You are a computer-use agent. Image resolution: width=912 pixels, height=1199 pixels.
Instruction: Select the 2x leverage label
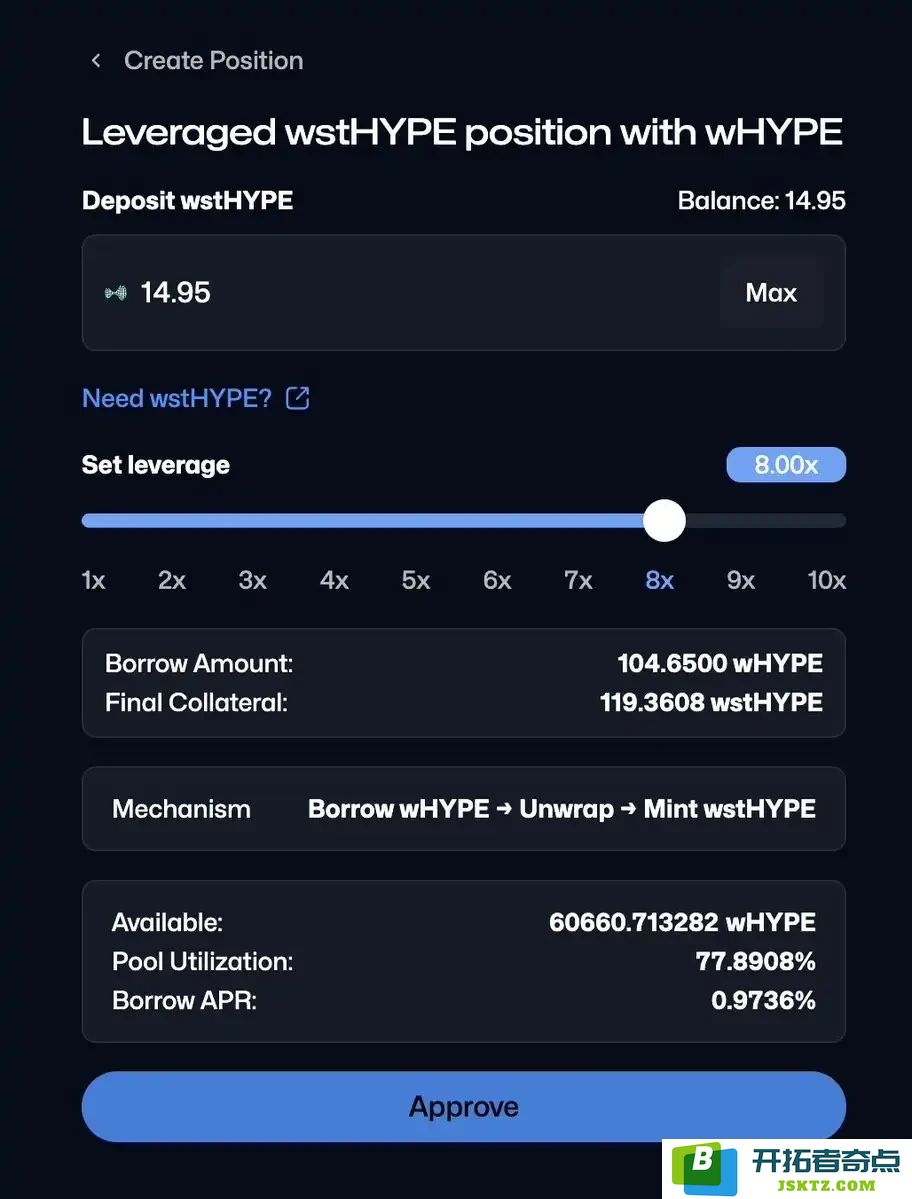point(172,580)
